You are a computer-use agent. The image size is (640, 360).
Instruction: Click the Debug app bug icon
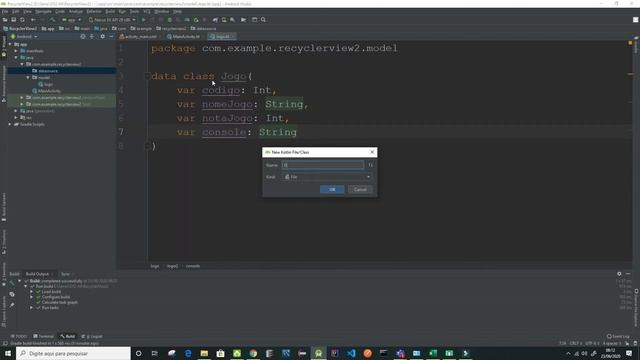click(x=170, y=20)
